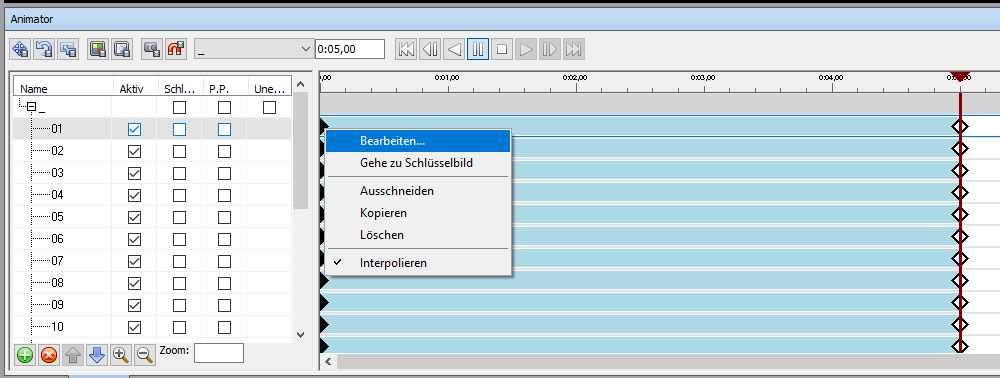
Task: Click the tree list scroll down arrow
Action: [301, 334]
